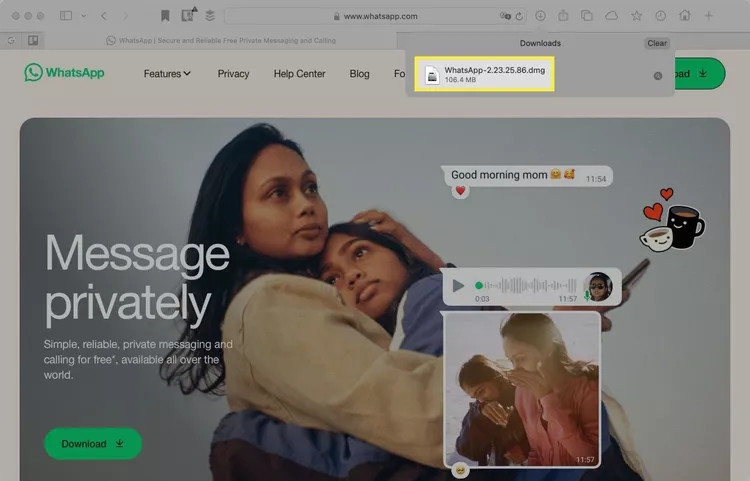Viewport: 750px width, 481px height.
Task: Play the voice message
Action: point(458,285)
